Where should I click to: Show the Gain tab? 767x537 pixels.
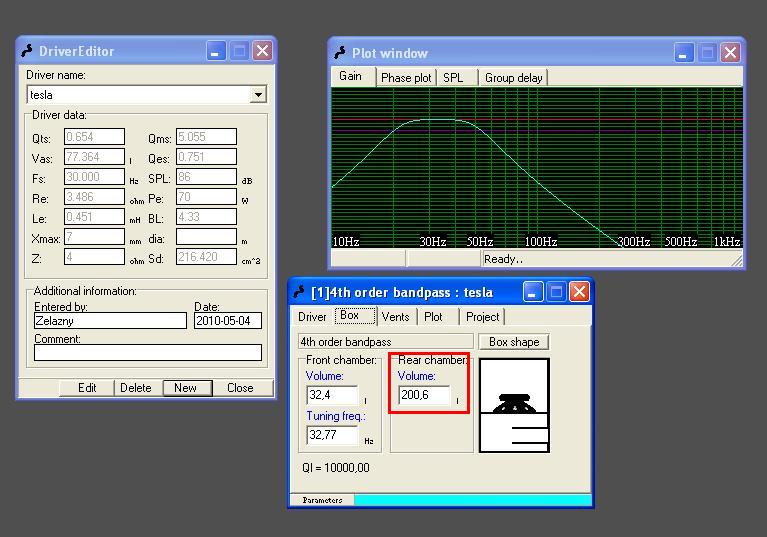pyautogui.click(x=351, y=77)
